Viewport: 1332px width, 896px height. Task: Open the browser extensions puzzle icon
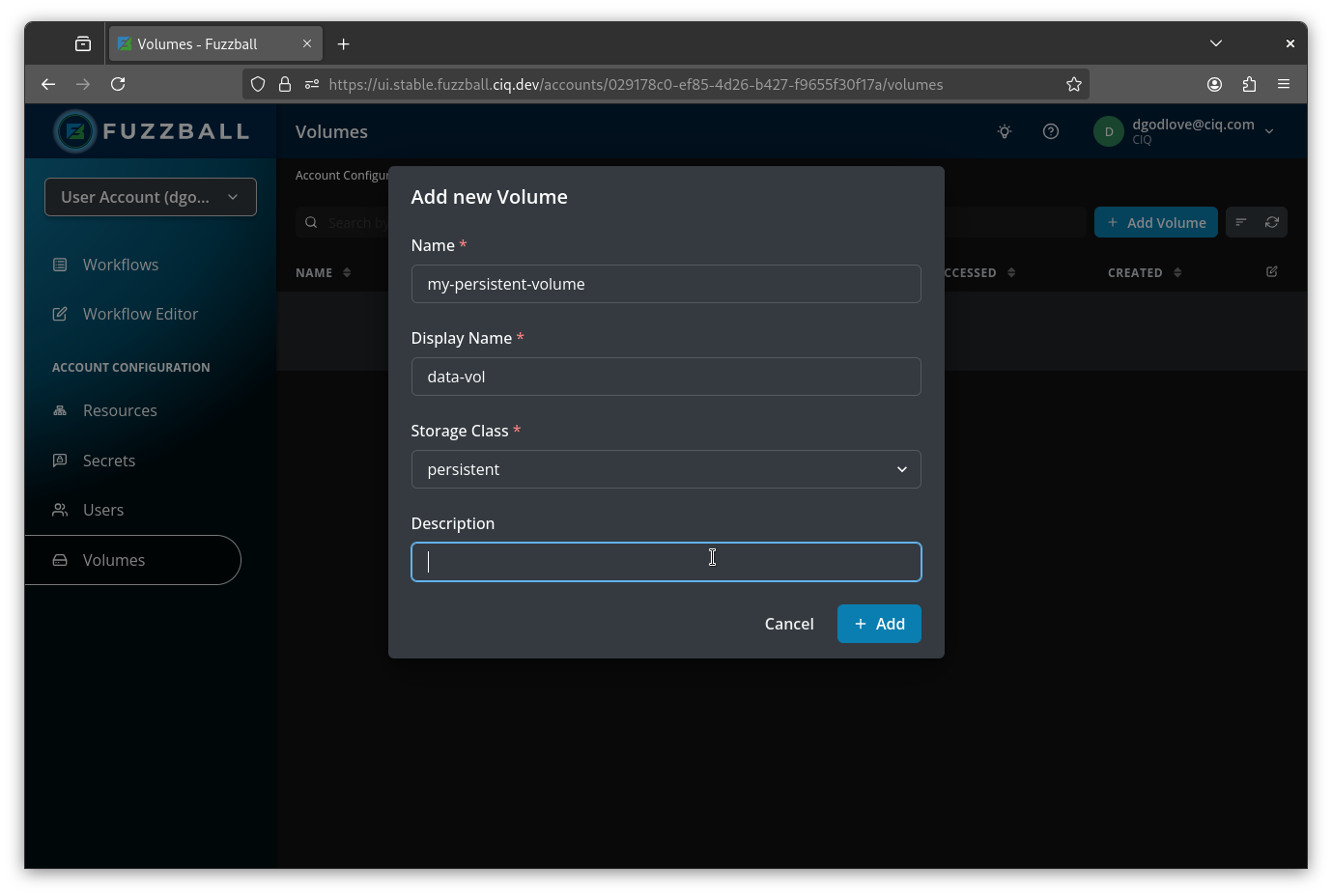tap(1249, 84)
